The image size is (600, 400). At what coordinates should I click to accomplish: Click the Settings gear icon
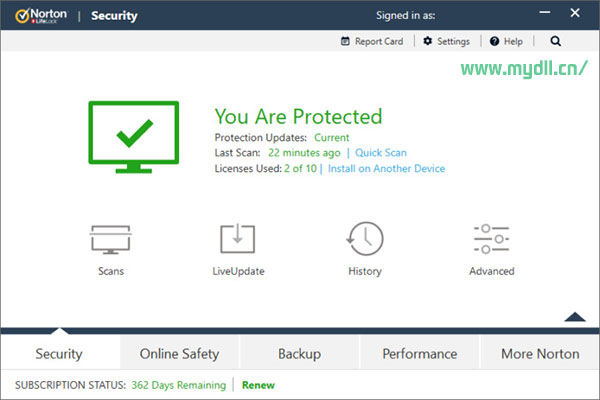(x=427, y=41)
